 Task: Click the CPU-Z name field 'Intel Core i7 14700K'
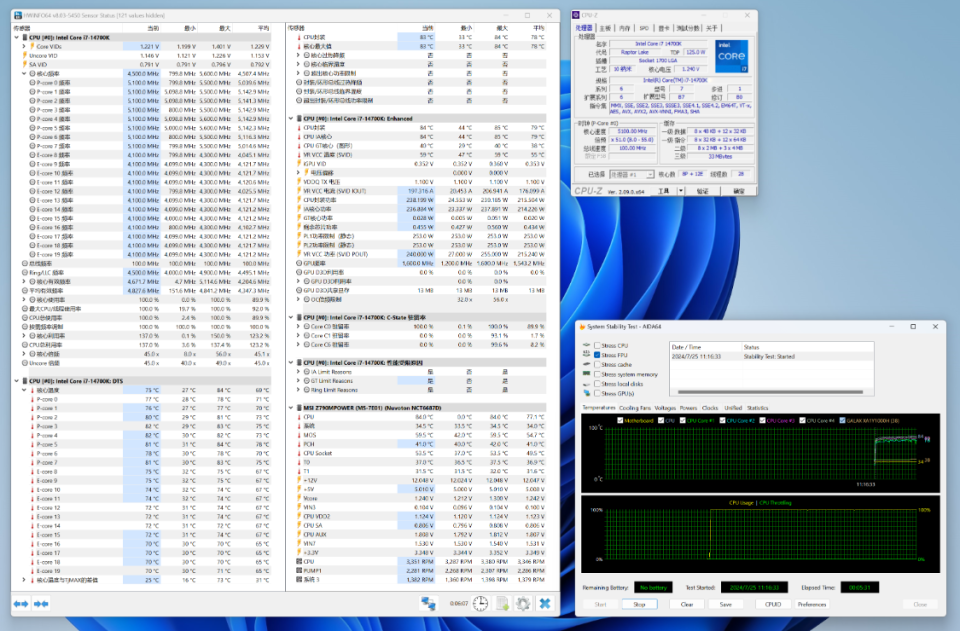[658, 43]
